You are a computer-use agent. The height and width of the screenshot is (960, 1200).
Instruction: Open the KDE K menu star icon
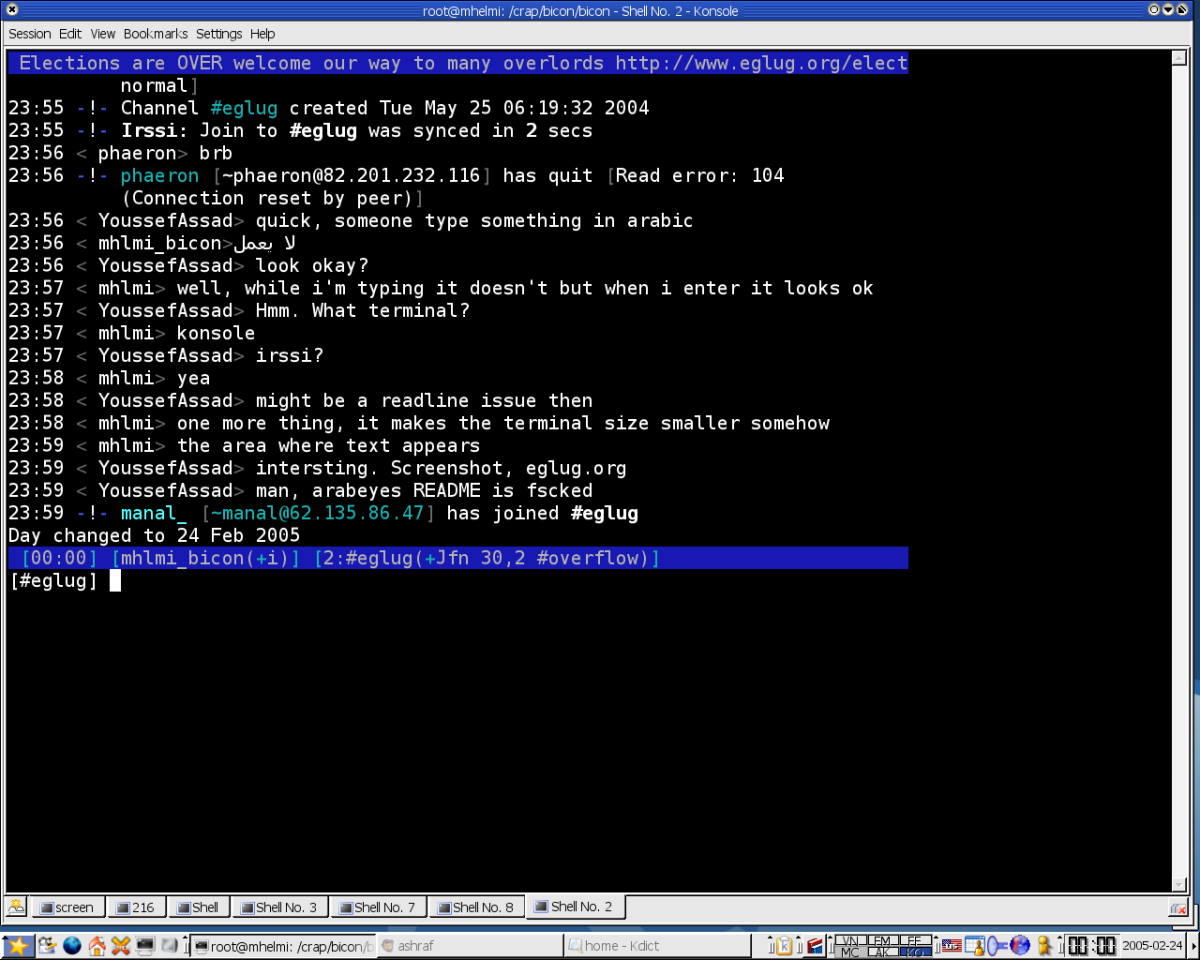click(18, 945)
